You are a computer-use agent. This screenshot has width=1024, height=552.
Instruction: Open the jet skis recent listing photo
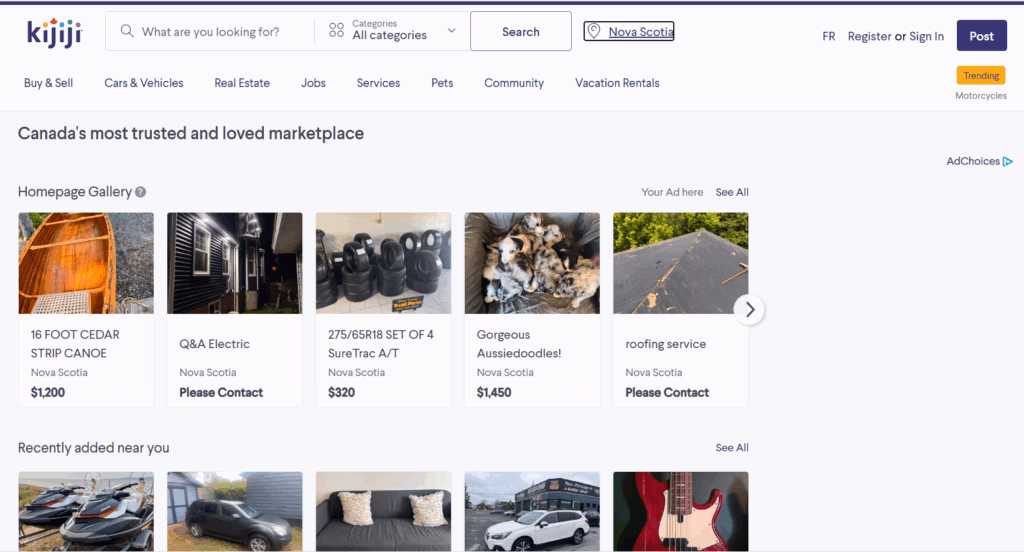[86, 511]
